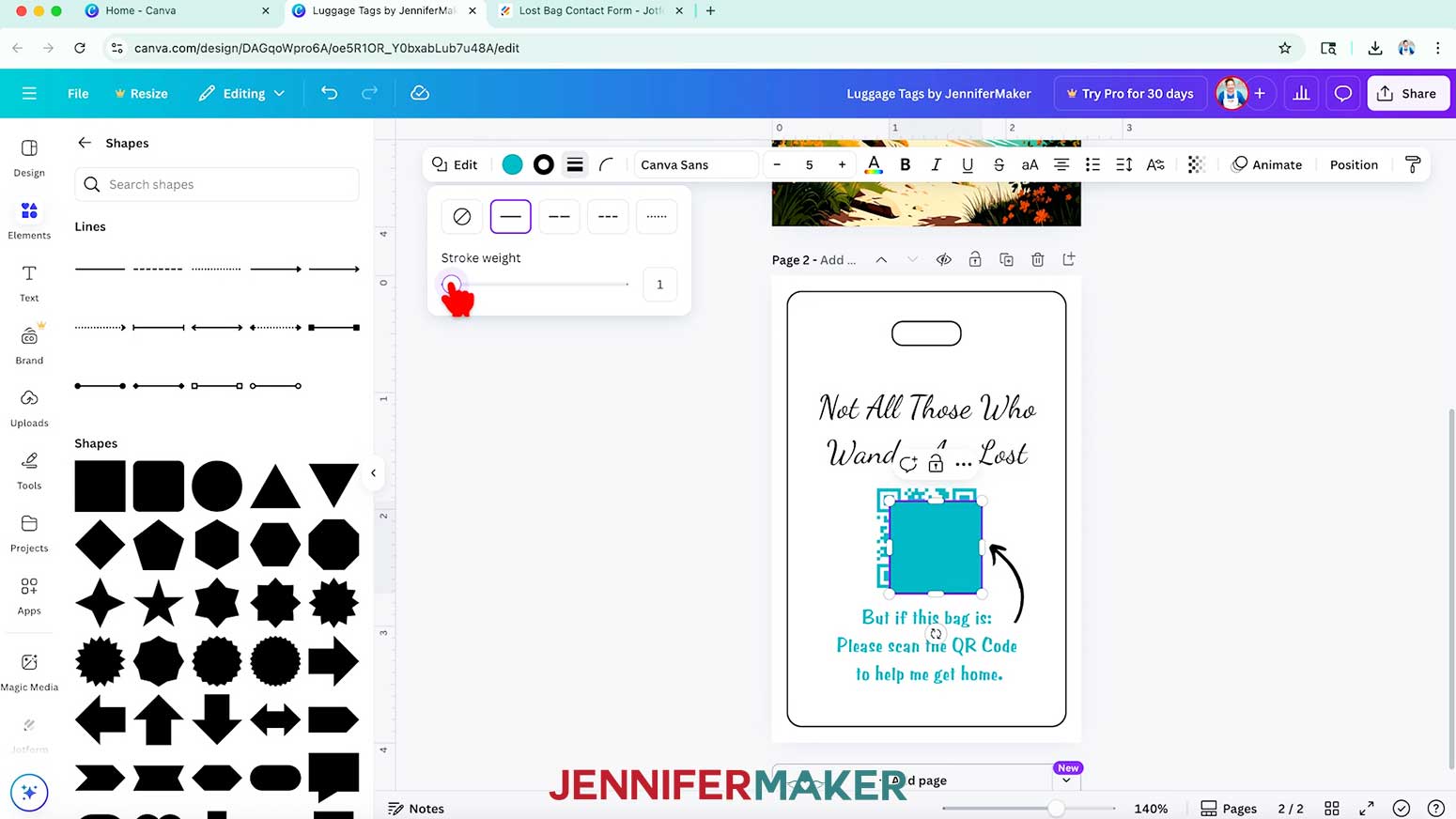Open the comments speech bubble icon
This screenshot has width=1456, height=819.
1342,93
